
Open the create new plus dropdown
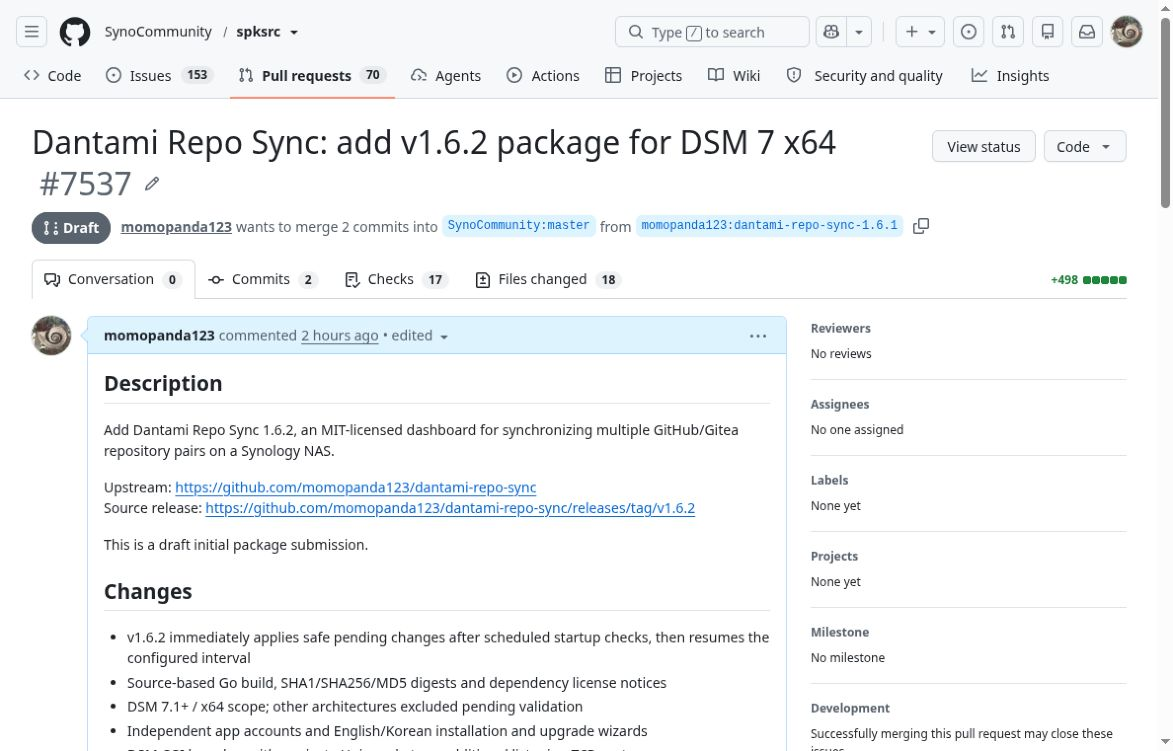920,32
